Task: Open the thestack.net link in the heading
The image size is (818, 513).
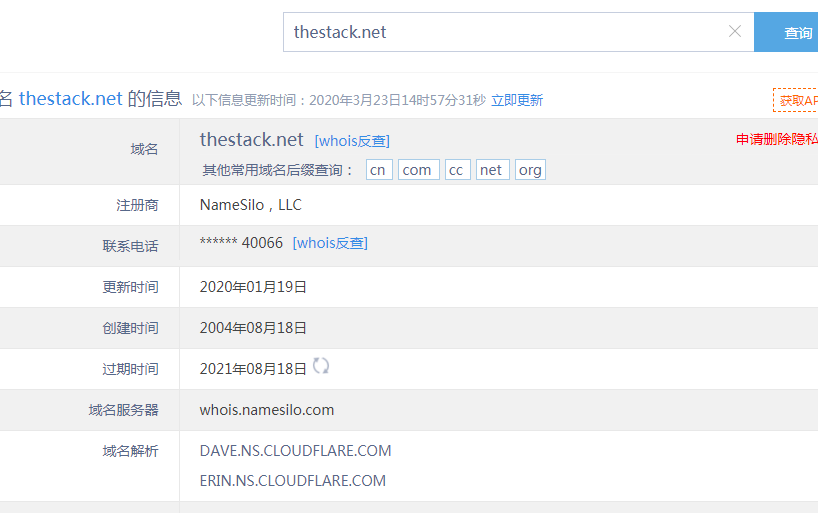Action: [70, 98]
